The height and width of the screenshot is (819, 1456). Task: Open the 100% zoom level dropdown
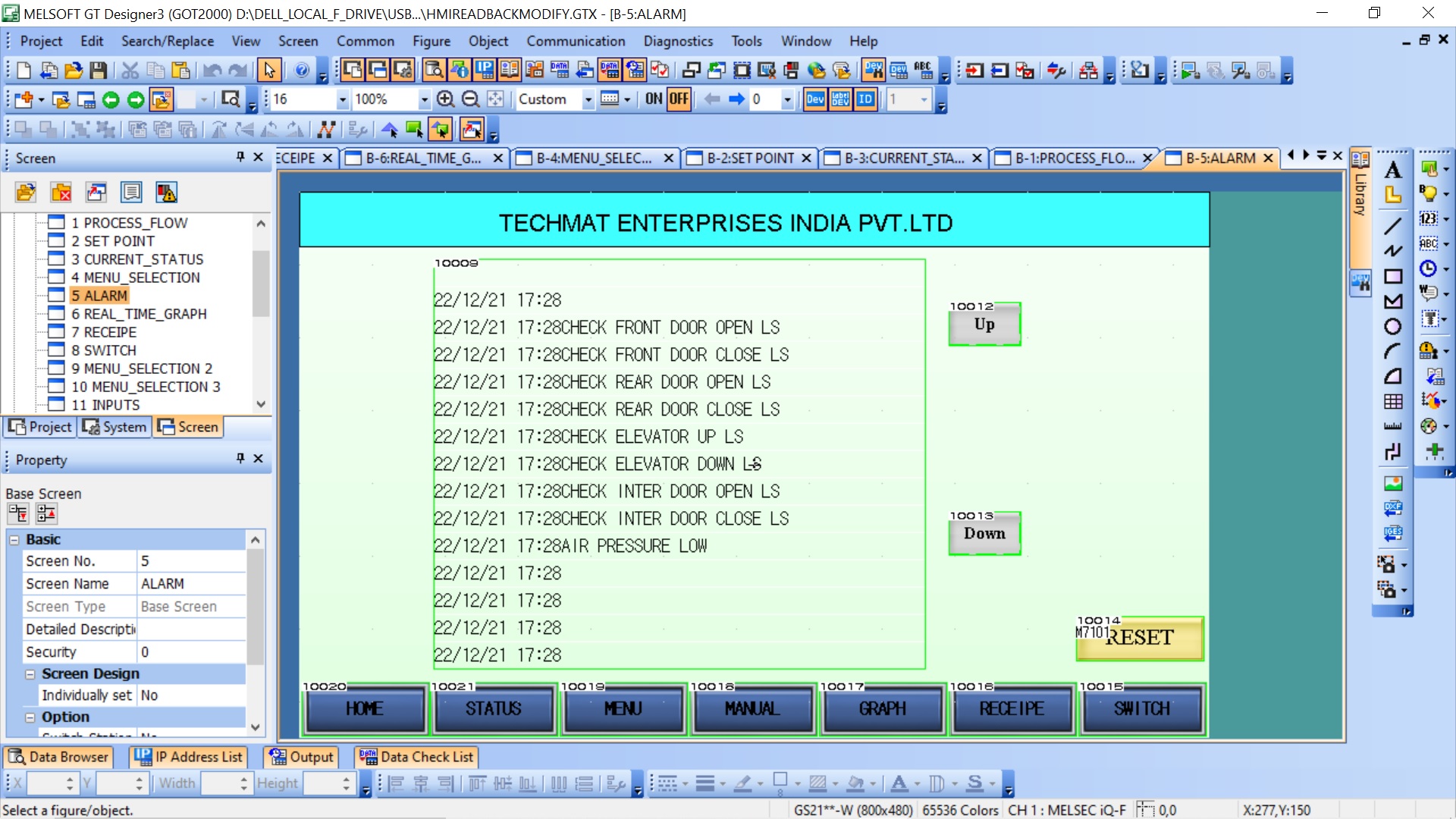point(424,99)
